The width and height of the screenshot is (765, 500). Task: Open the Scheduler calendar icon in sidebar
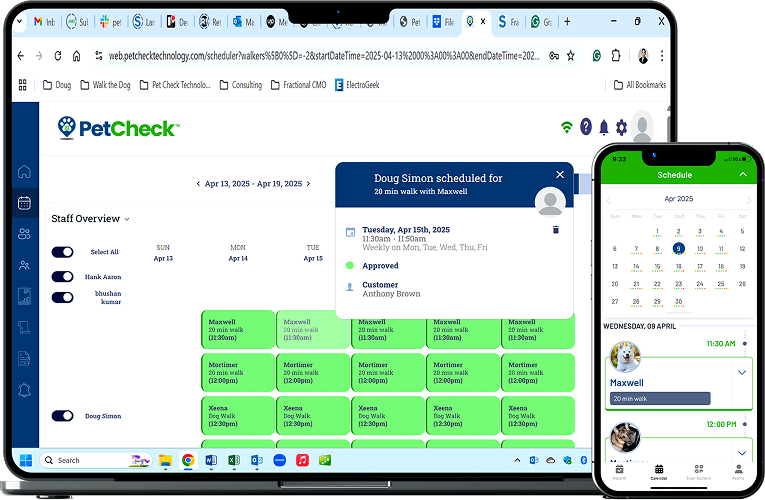tap(24, 202)
